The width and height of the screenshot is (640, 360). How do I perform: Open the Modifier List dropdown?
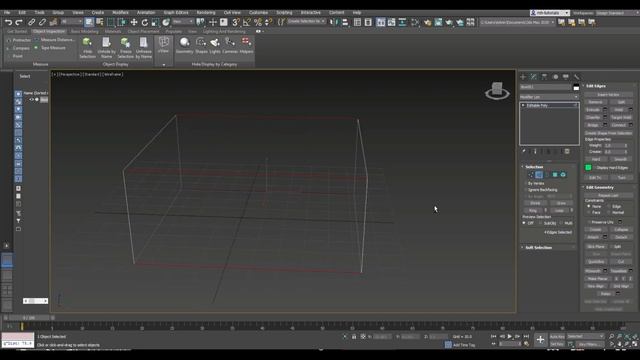(549, 97)
